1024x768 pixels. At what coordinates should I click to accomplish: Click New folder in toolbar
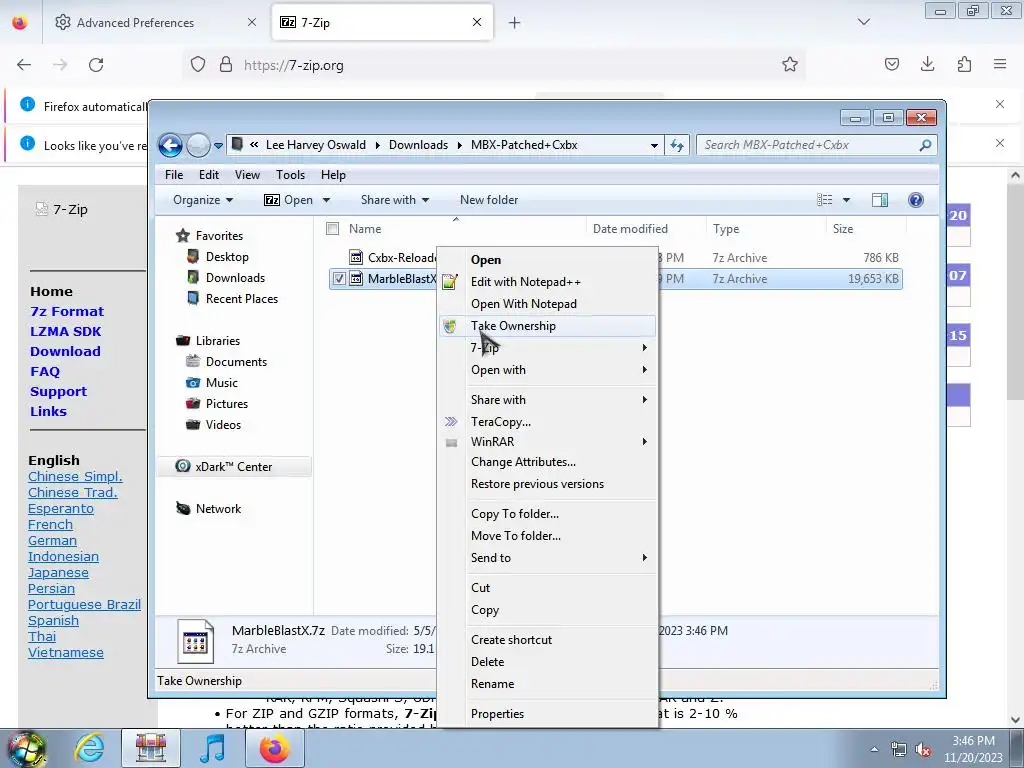coord(488,200)
